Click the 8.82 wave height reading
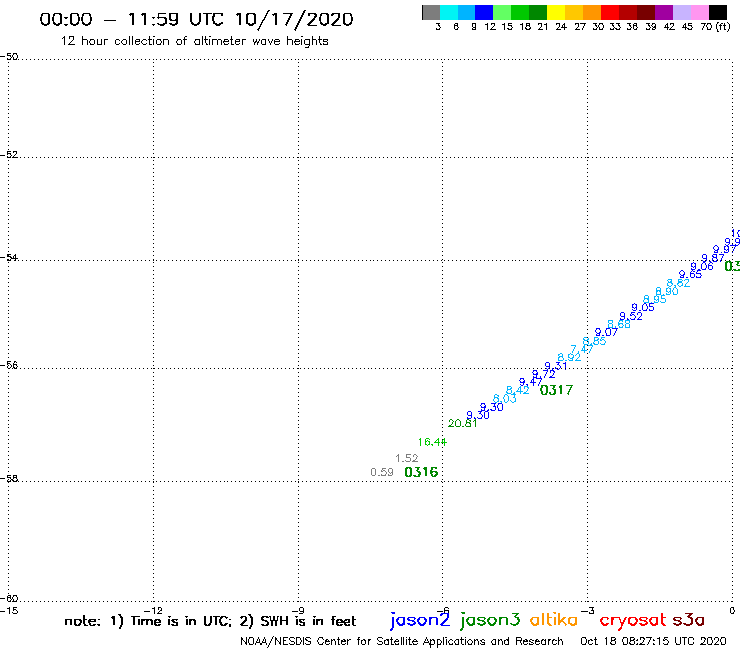This screenshot has height=650, width=740. 678,283
